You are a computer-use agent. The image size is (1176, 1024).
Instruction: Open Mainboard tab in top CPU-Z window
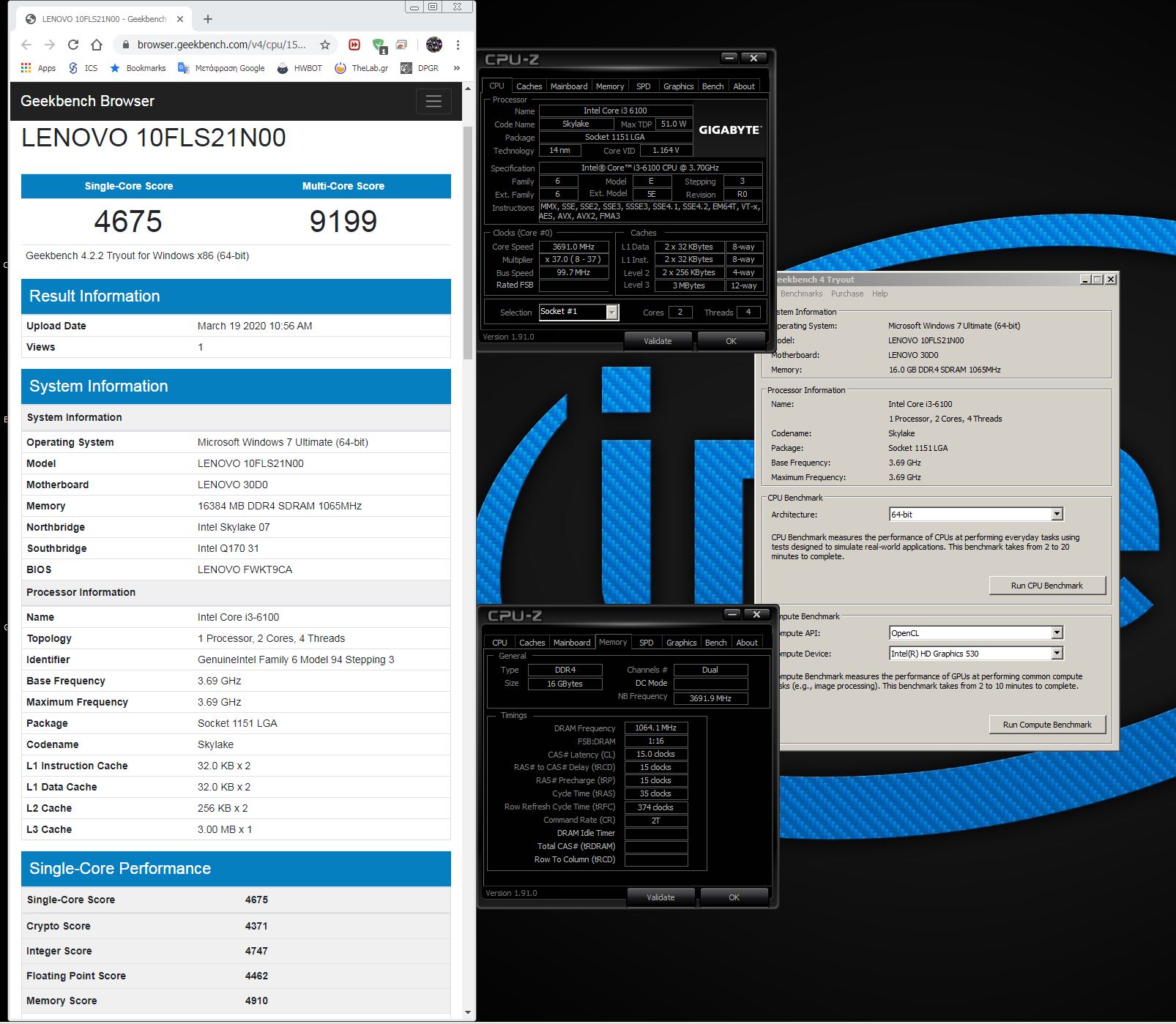point(569,86)
